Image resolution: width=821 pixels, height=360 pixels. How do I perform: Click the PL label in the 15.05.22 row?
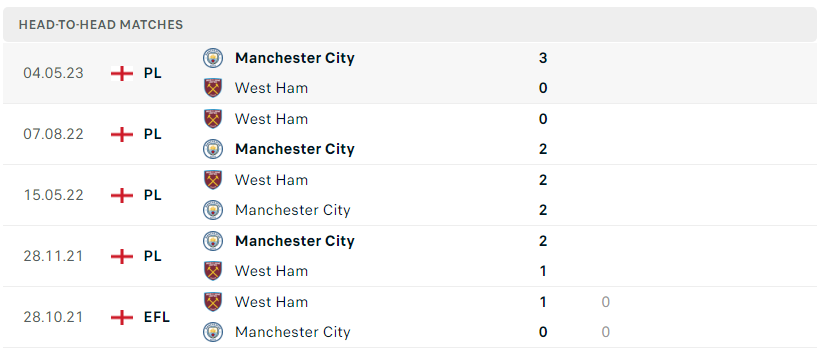153,195
